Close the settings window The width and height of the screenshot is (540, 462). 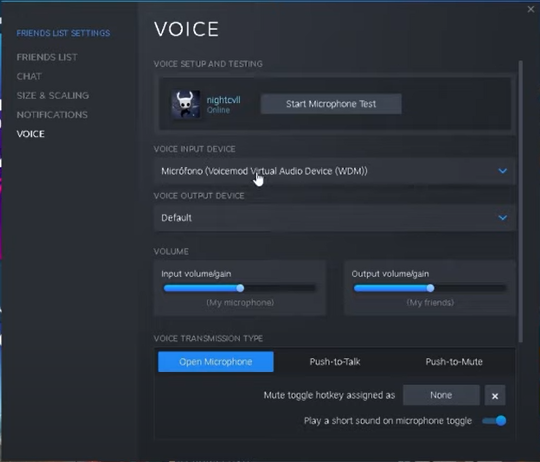click(x=531, y=9)
